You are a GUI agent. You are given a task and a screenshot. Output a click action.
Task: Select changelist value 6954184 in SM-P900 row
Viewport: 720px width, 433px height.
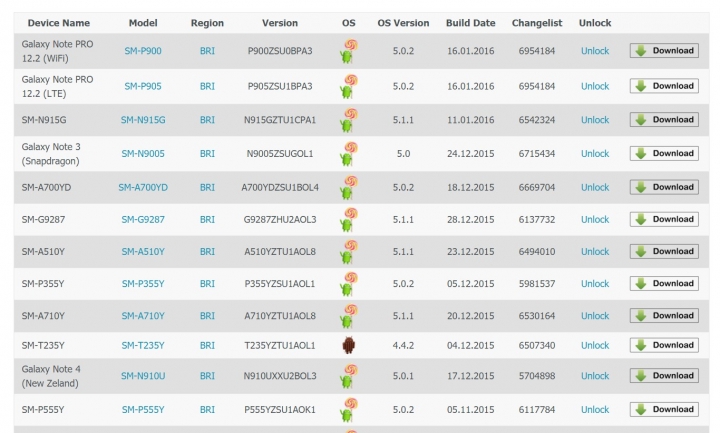point(537,51)
